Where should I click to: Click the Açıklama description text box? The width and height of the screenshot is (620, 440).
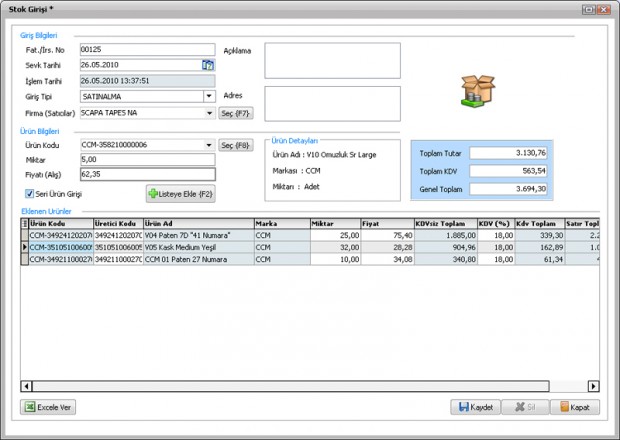[332, 60]
